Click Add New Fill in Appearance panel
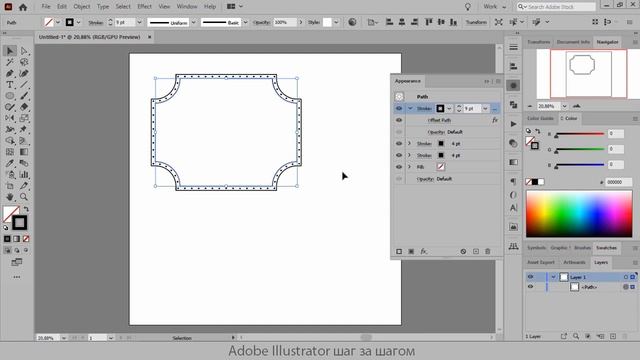Screen dimensions: 640x360 click(x=411, y=252)
